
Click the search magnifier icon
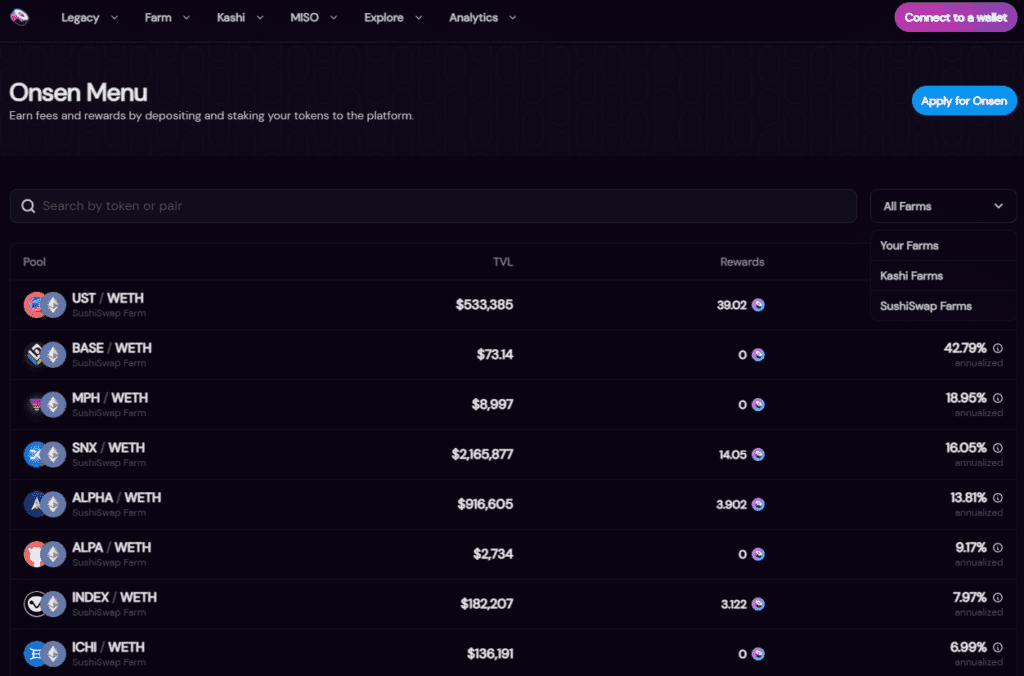[x=28, y=206]
